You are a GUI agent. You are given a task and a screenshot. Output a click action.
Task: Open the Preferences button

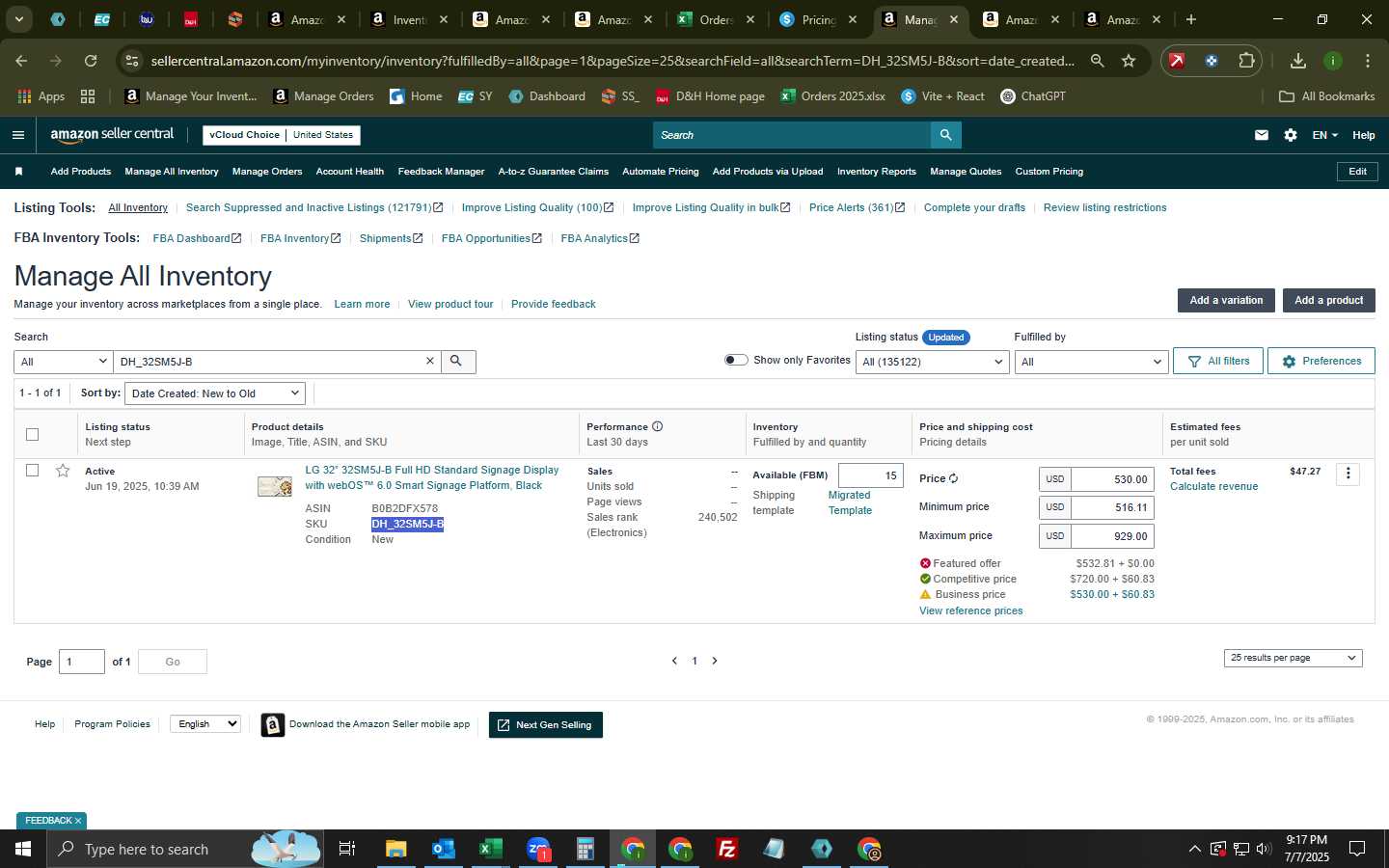tap(1321, 361)
